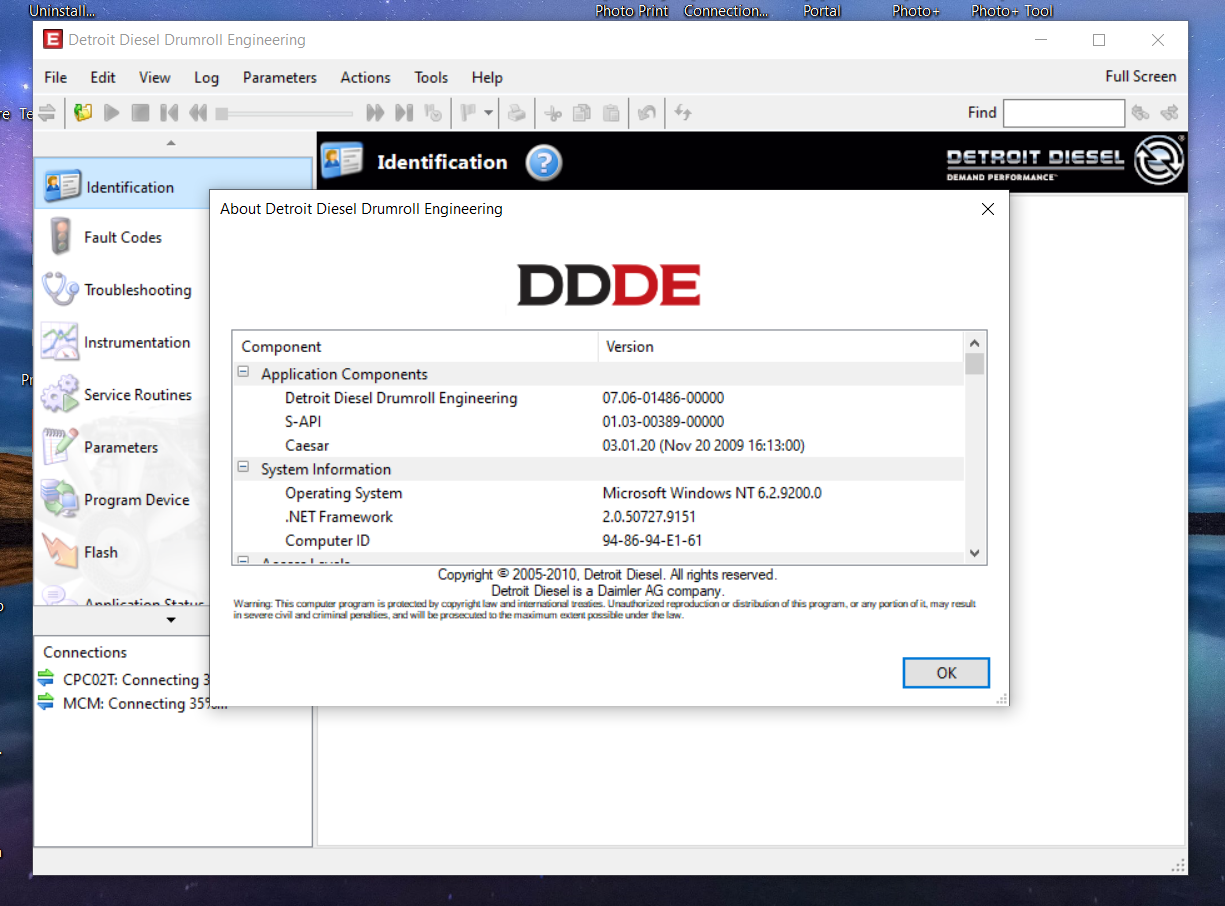Click the Full Screen button
1225x906 pixels.
(1140, 76)
